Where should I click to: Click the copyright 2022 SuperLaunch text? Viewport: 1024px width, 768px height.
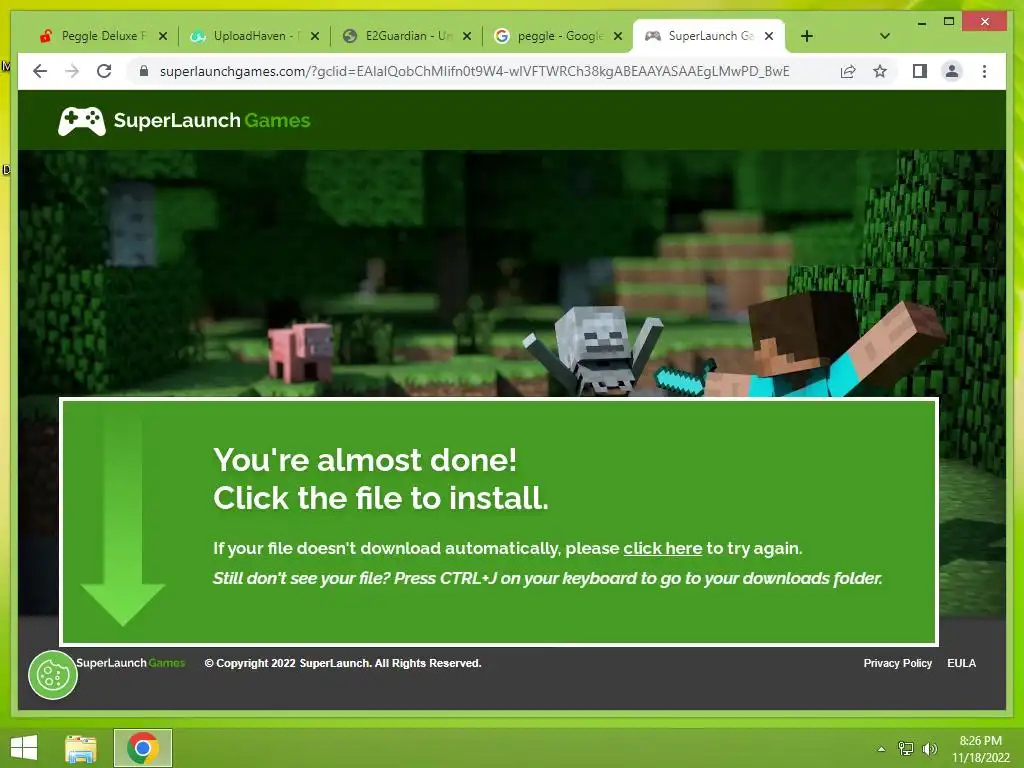pos(343,663)
